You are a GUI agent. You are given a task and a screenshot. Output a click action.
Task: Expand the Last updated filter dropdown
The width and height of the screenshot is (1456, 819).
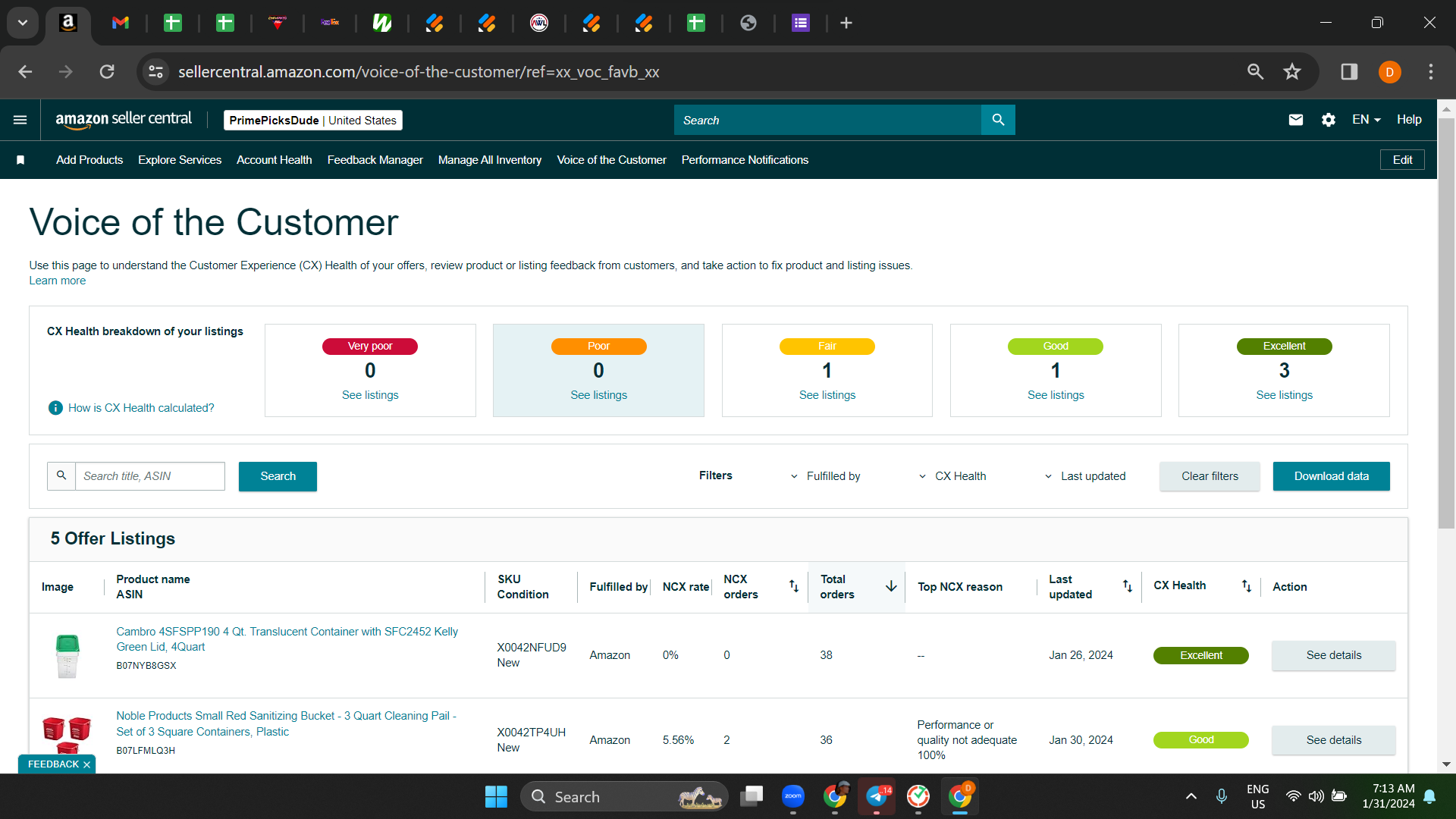(1084, 476)
